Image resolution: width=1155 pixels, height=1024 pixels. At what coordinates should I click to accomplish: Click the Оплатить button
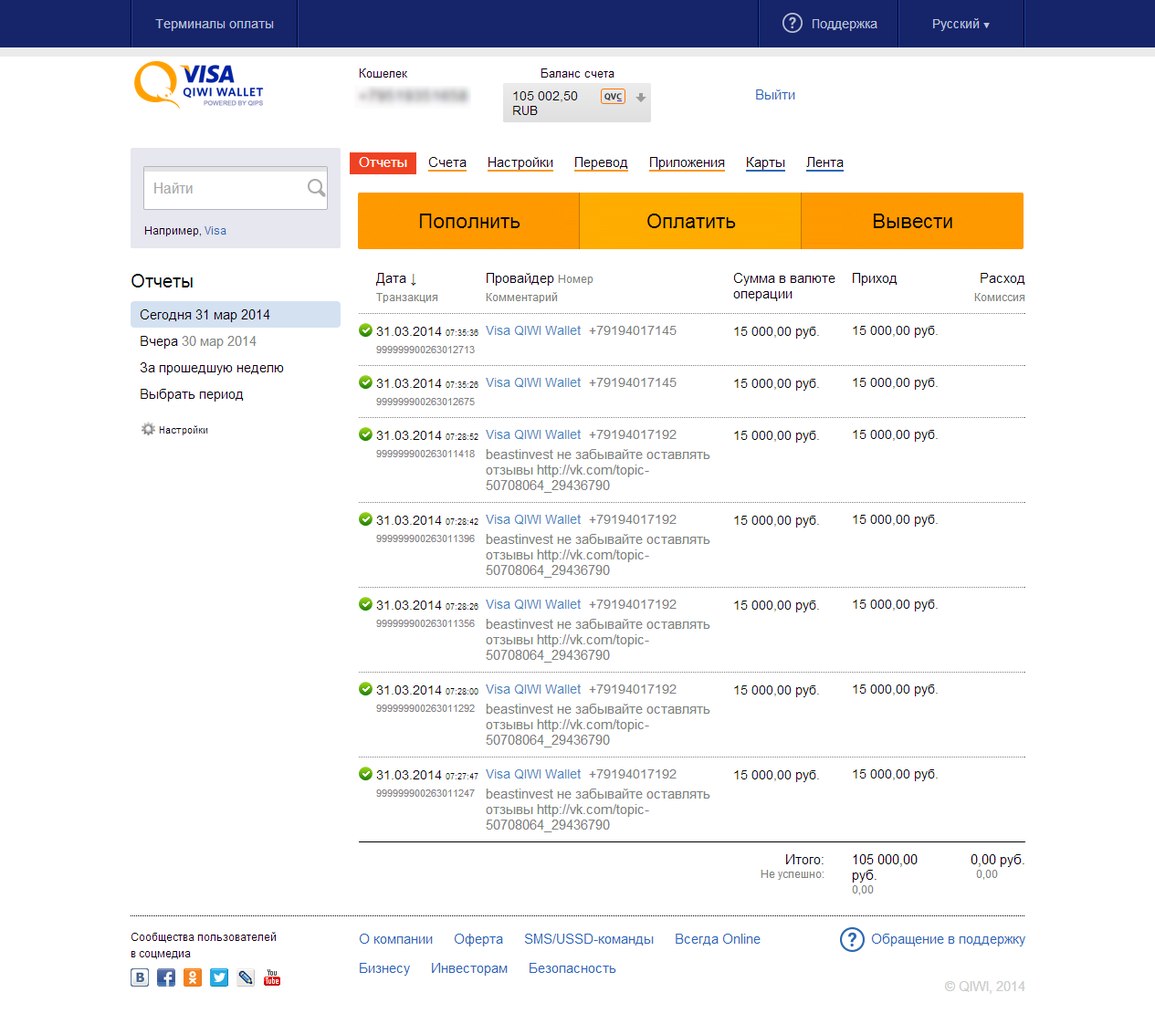pyautogui.click(x=691, y=221)
